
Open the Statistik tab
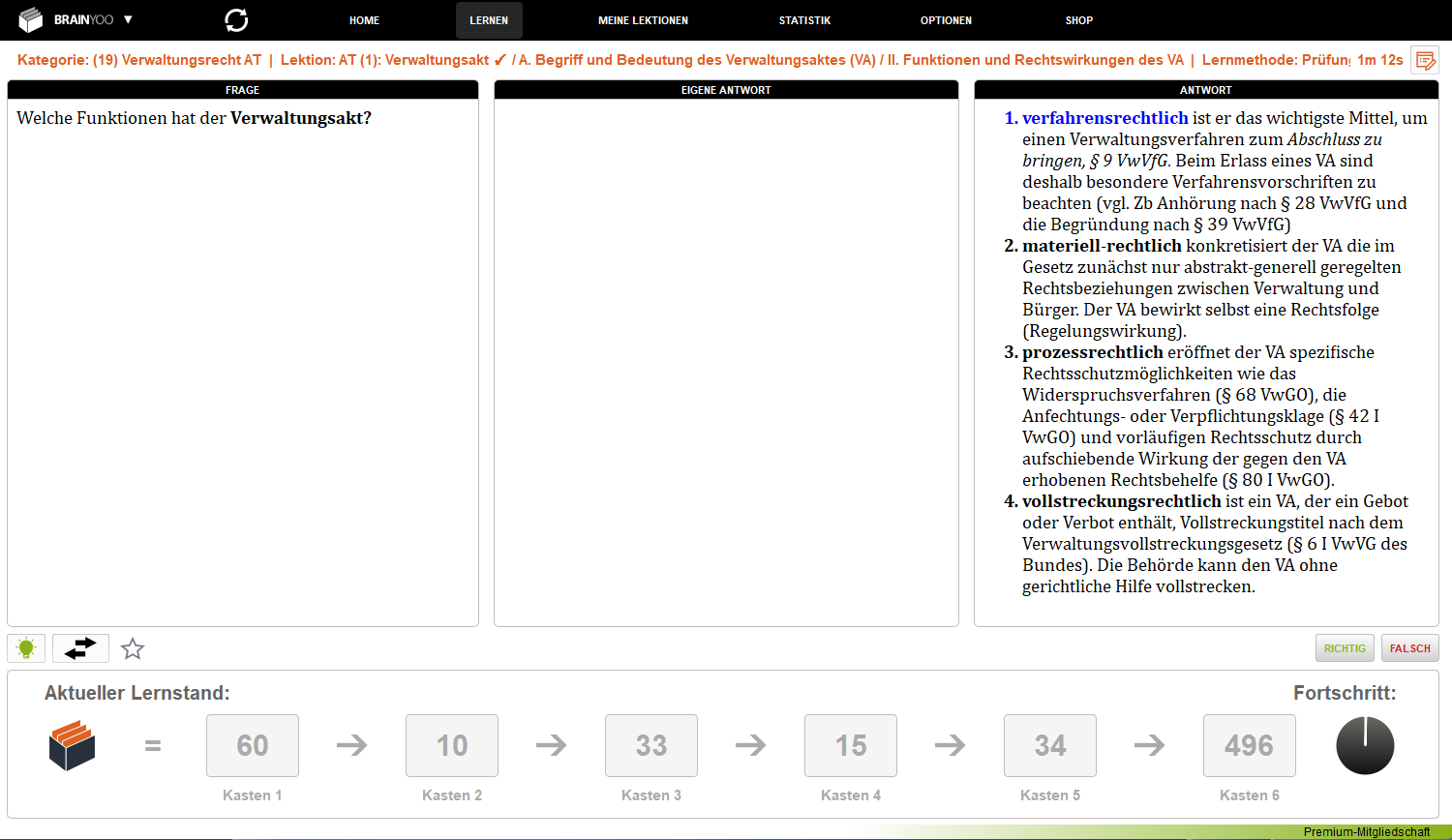[804, 20]
